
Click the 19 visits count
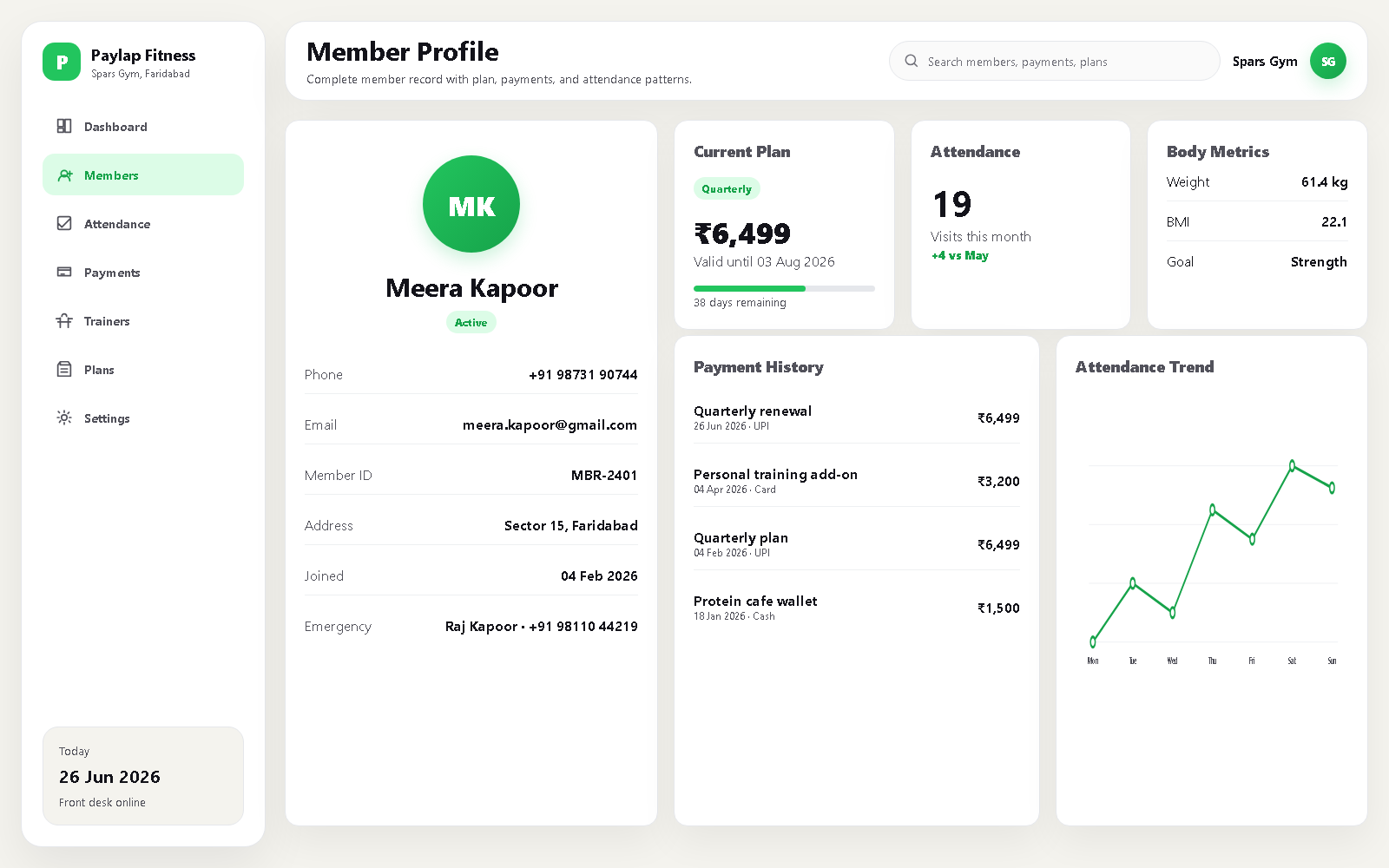click(x=952, y=205)
